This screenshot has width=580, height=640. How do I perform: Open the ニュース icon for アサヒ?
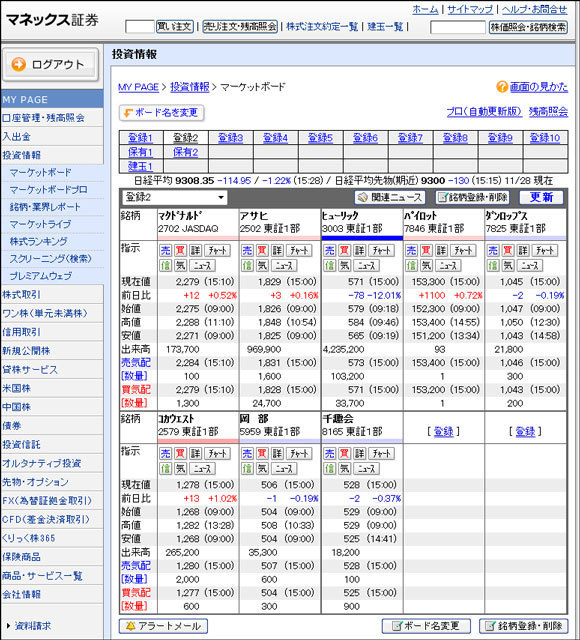[284, 266]
